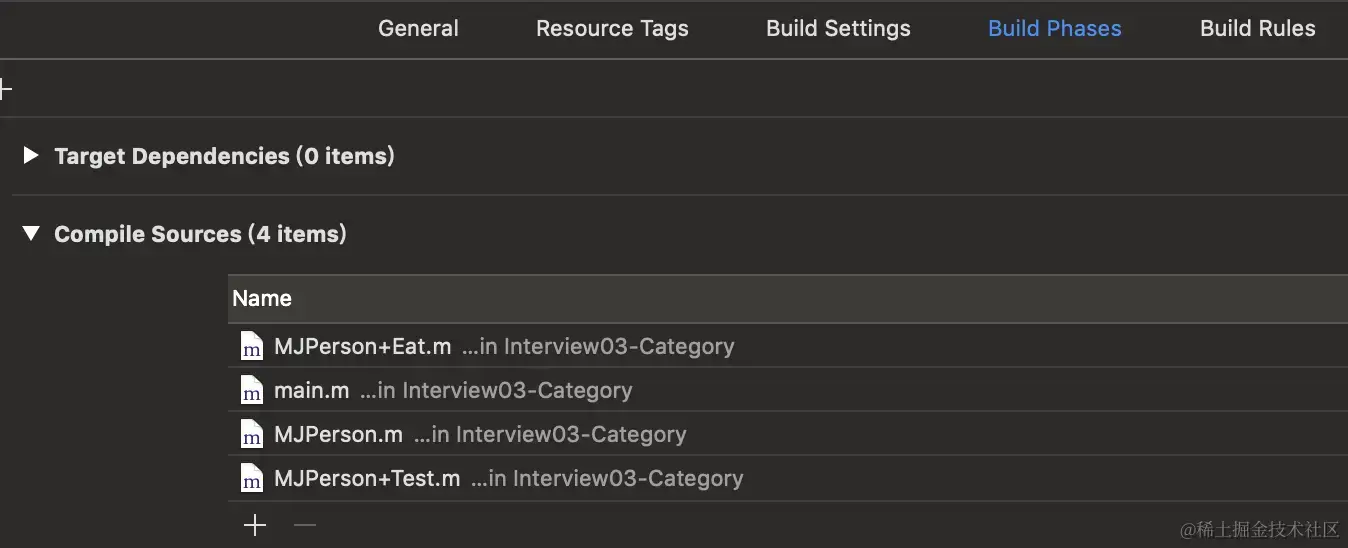The width and height of the screenshot is (1348, 548).
Task: Switch to the Resource Tags tab
Action: pyautogui.click(x=612, y=29)
